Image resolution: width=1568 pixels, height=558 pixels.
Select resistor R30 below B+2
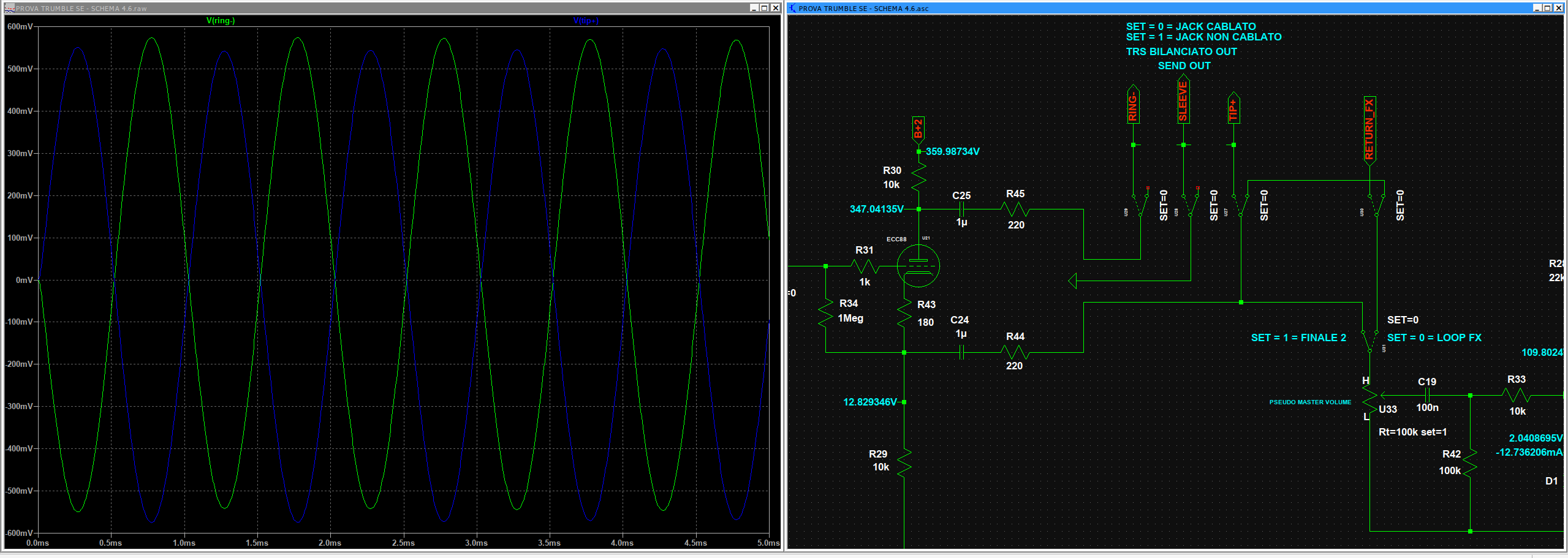pyautogui.click(x=918, y=178)
